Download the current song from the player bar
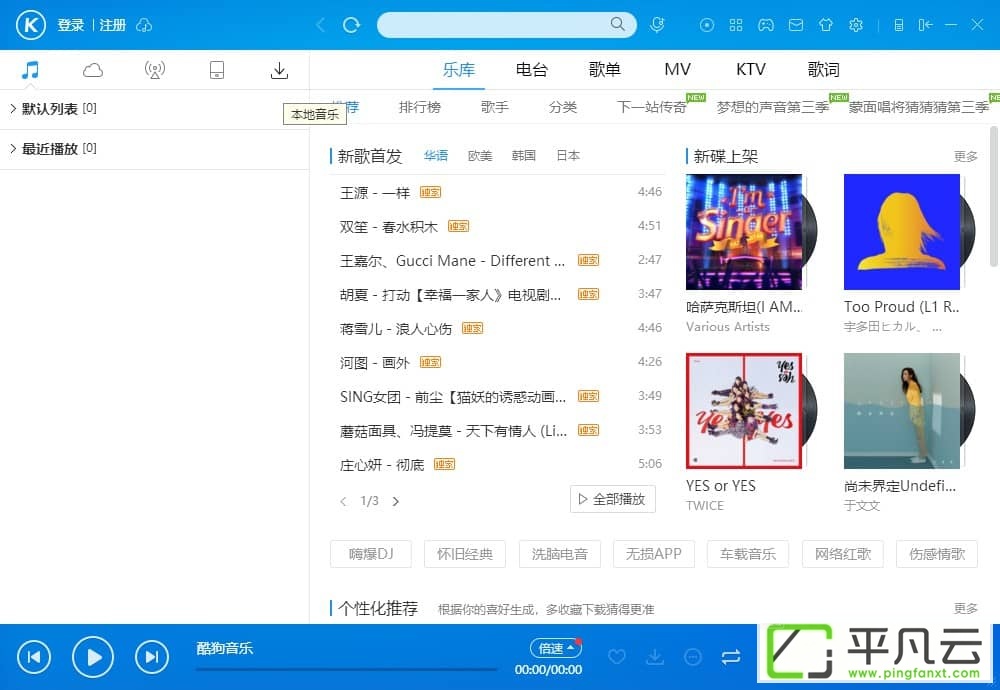This screenshot has width=1000, height=690. (655, 657)
